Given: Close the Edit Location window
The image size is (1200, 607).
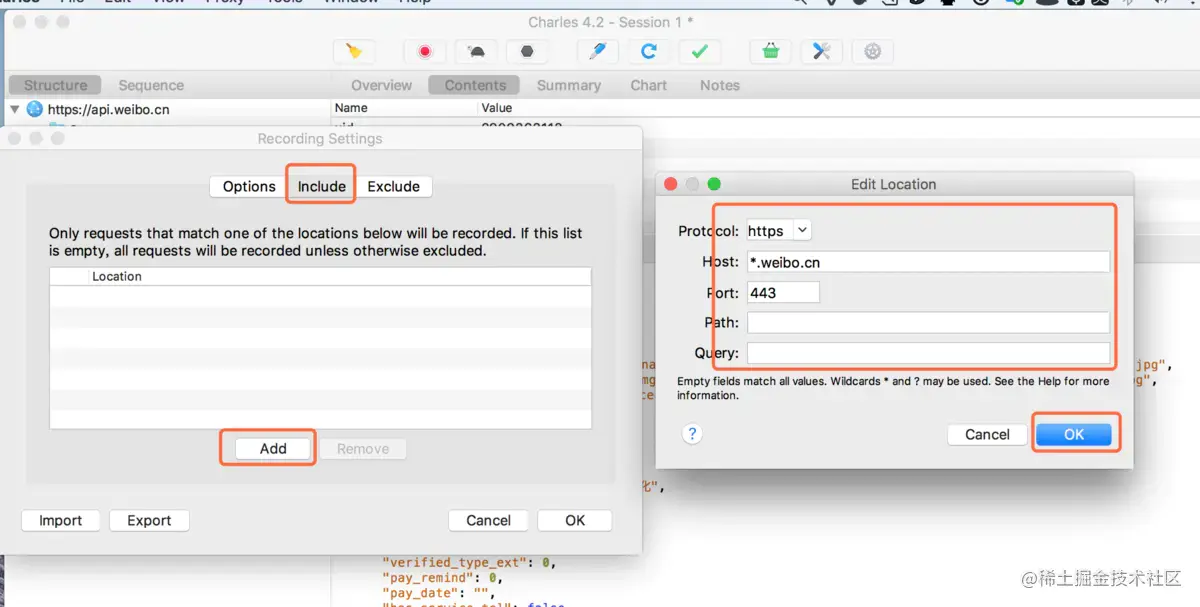Looking at the screenshot, I should point(670,184).
